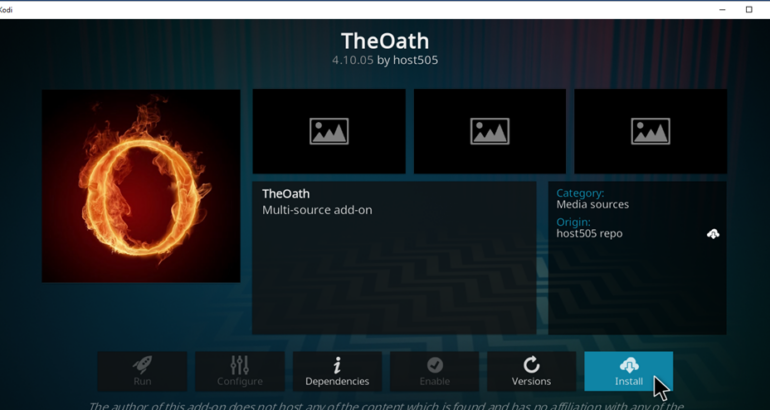The image size is (770, 410).
Task: Click the TheOath title heading
Action: click(385, 41)
